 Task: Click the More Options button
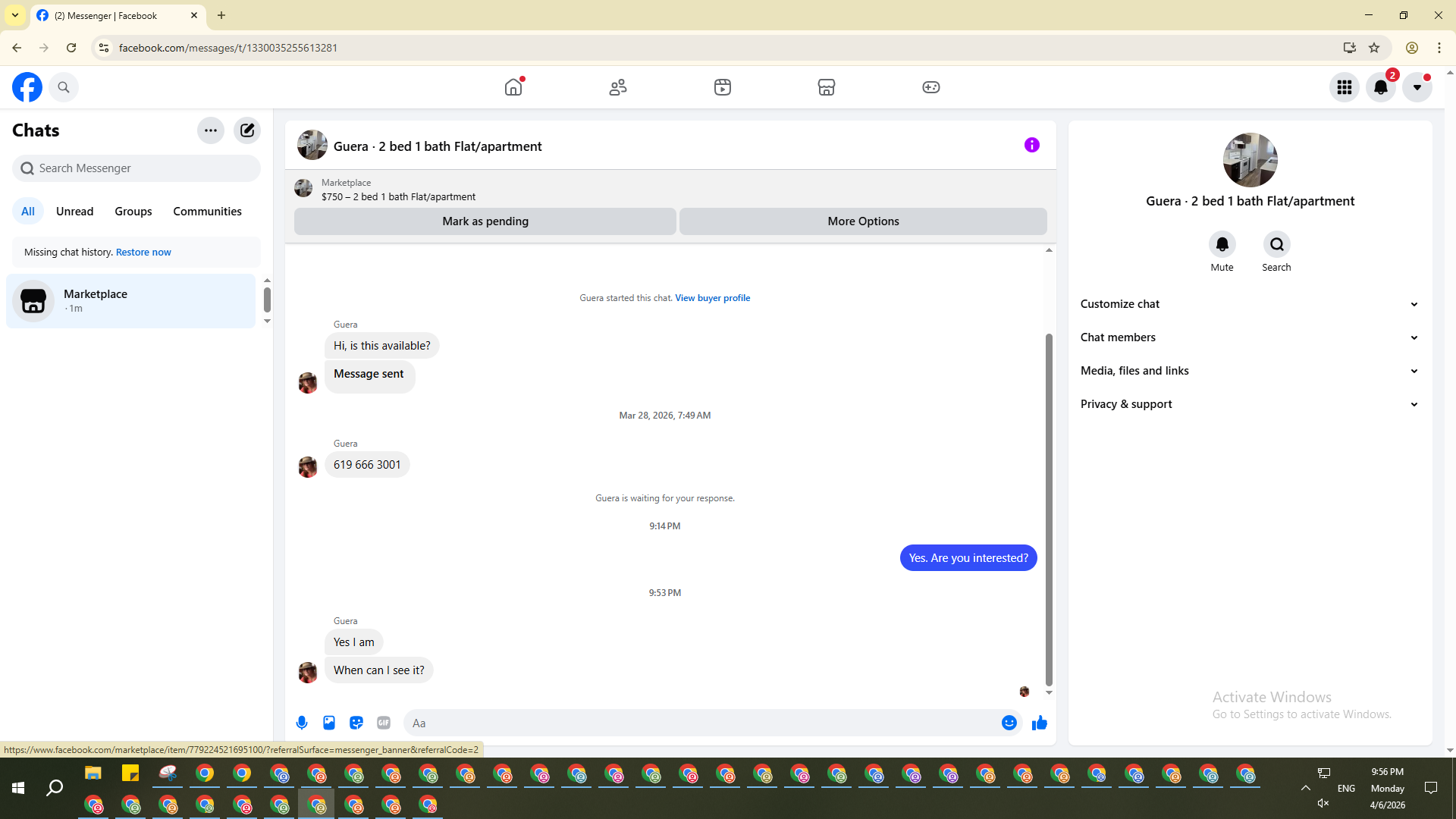pos(863,221)
